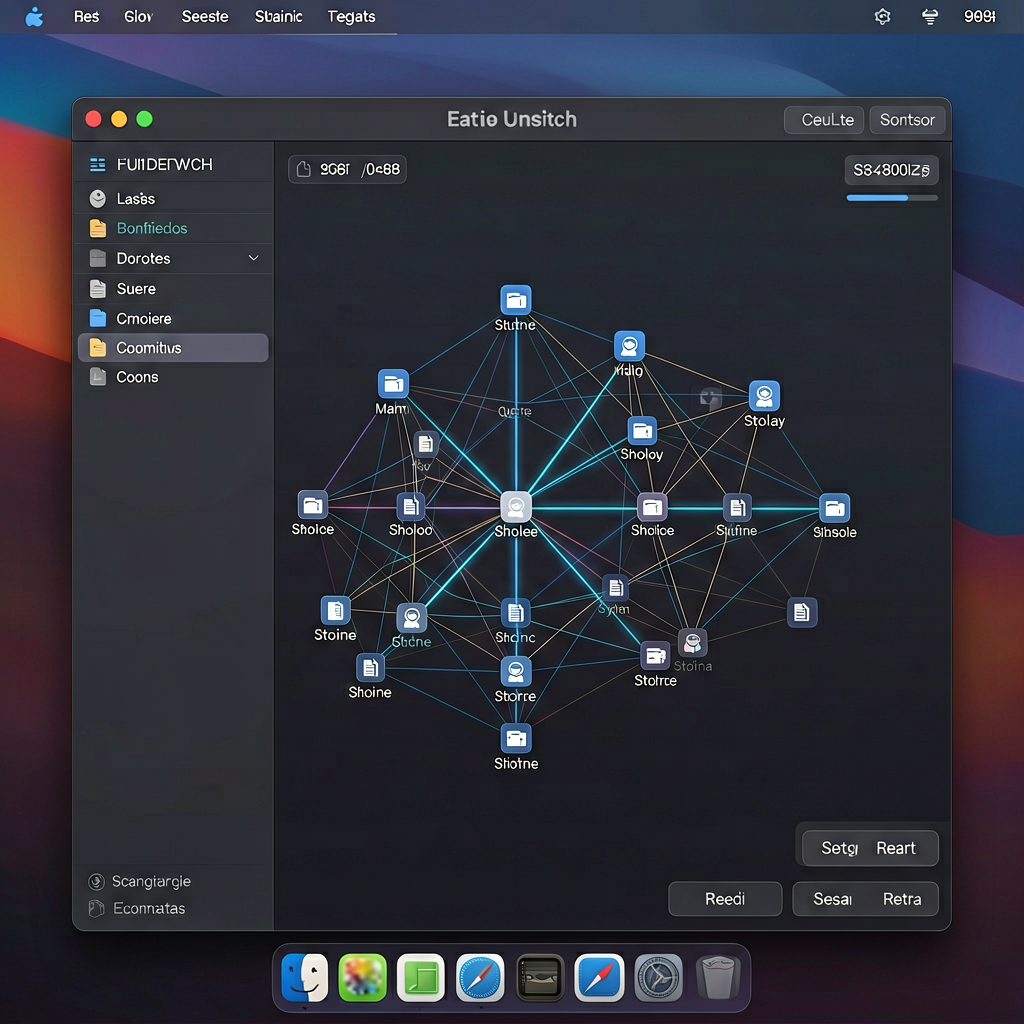1024x1024 pixels.
Task: Click the dim node beside Stolay
Action: [x=710, y=397]
